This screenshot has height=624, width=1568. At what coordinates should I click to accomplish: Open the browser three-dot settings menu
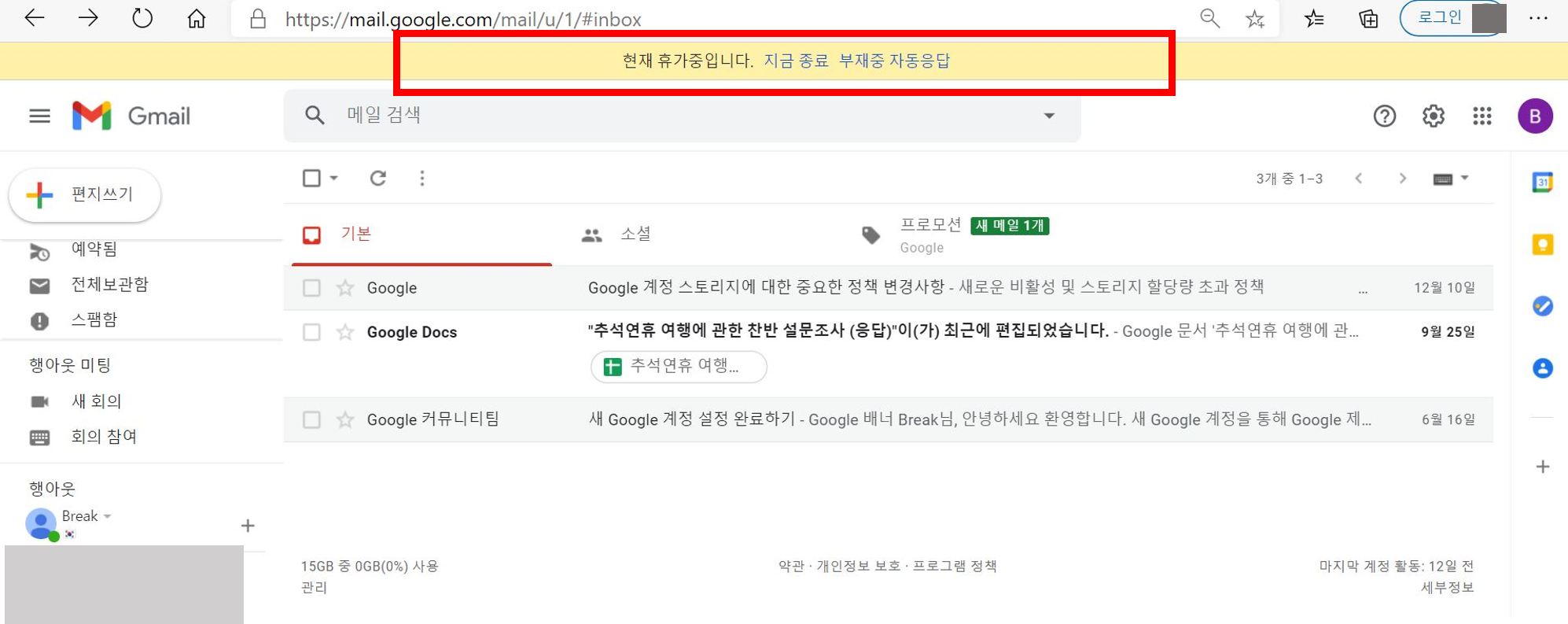(x=1538, y=18)
